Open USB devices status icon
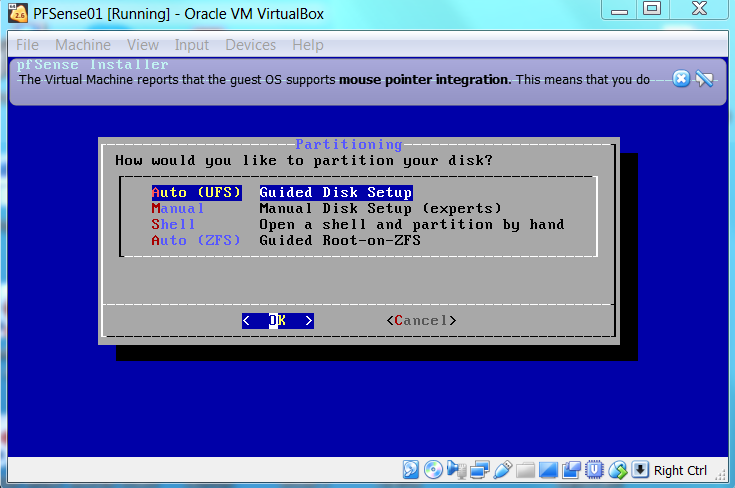 pos(502,469)
